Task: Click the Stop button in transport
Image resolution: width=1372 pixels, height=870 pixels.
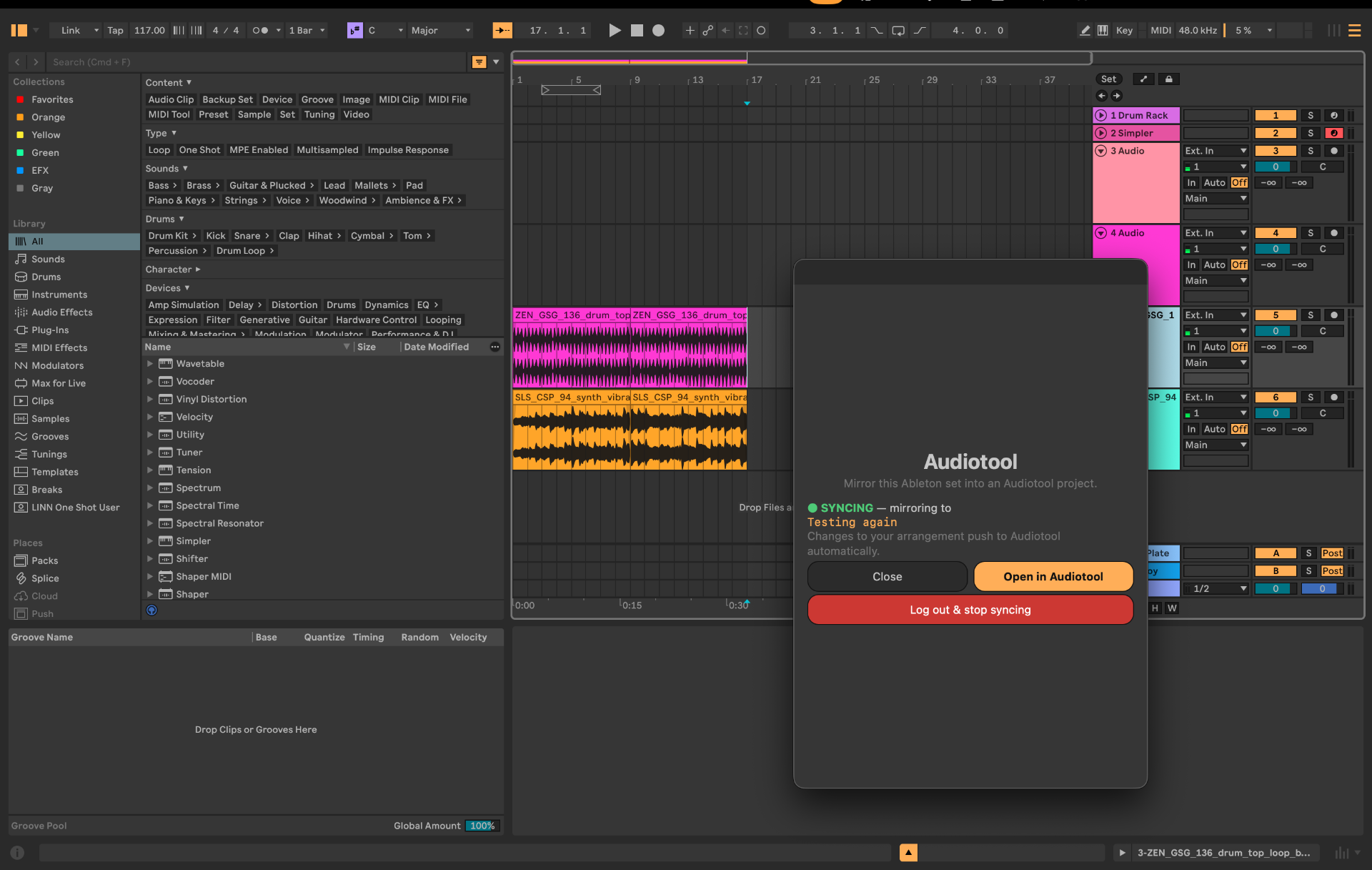Action: (x=637, y=30)
